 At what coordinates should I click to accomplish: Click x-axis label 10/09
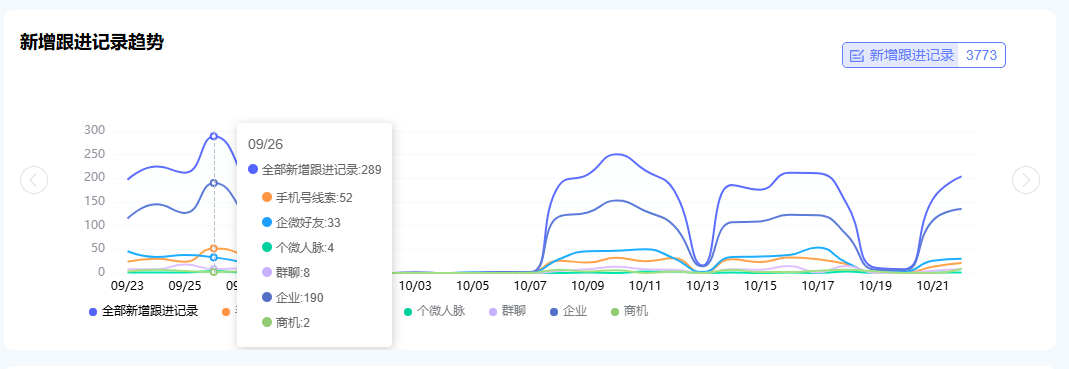pos(588,286)
